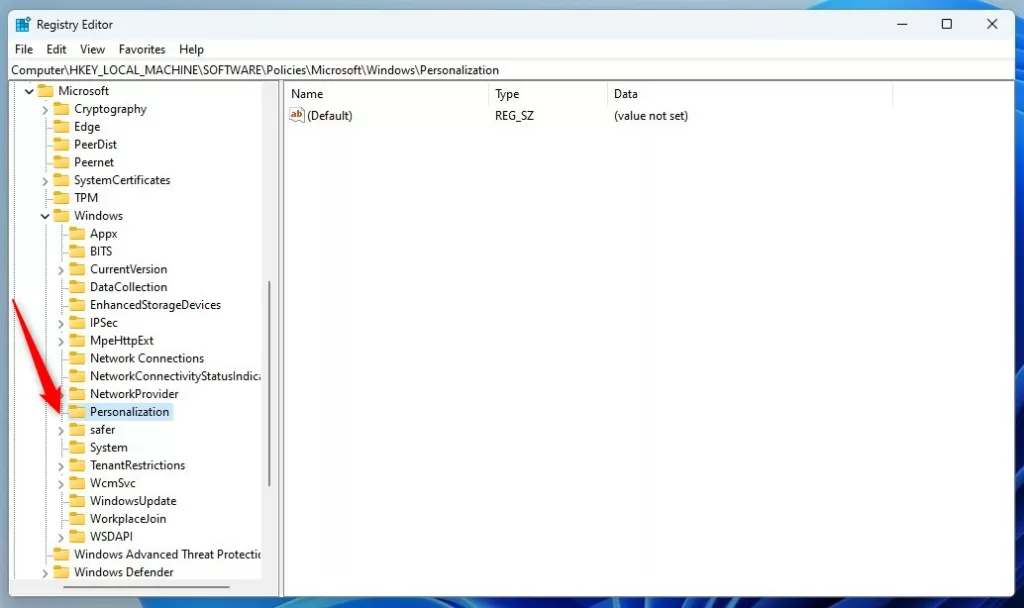This screenshot has width=1024, height=608.
Task: Click the WindowsUpdate folder icon
Action: (x=77, y=500)
